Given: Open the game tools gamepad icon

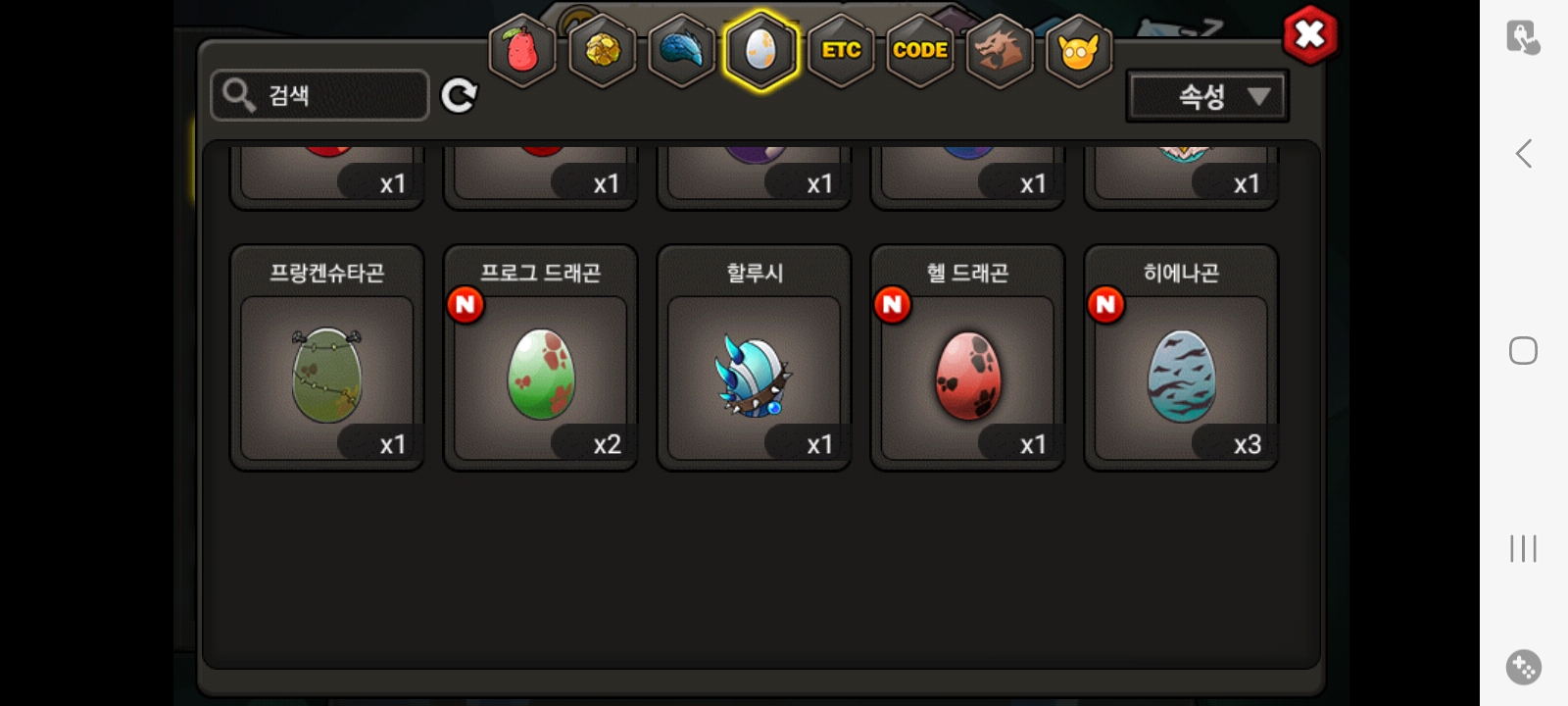Looking at the screenshot, I should [x=1524, y=668].
